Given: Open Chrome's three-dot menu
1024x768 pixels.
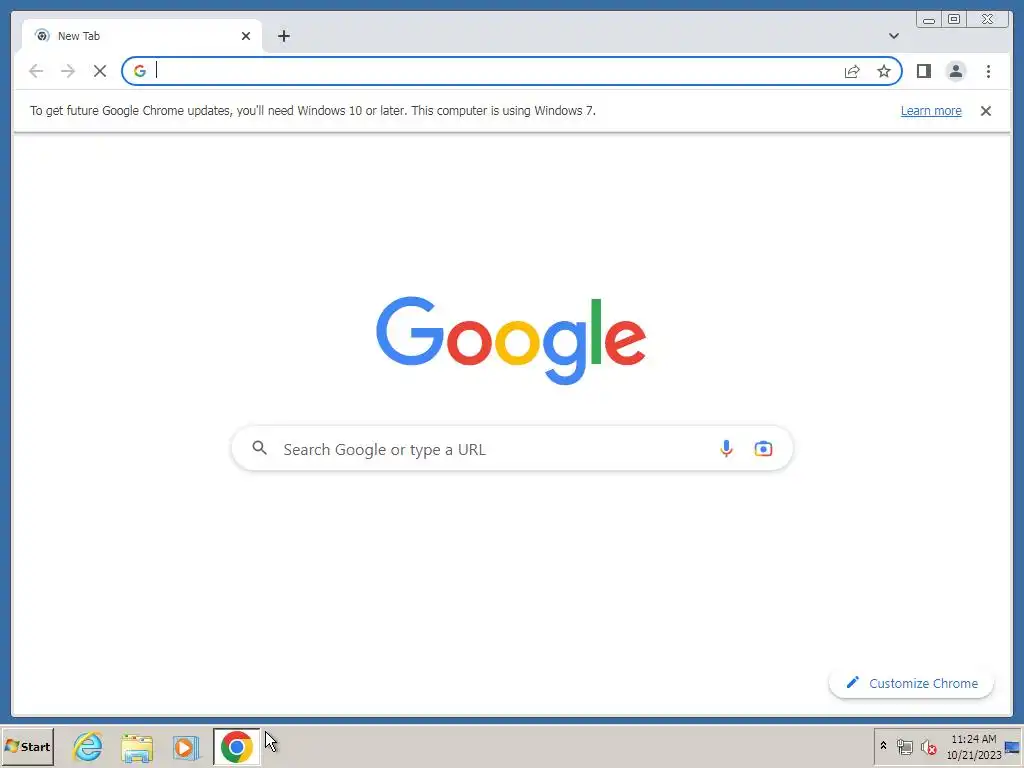Looking at the screenshot, I should point(988,71).
